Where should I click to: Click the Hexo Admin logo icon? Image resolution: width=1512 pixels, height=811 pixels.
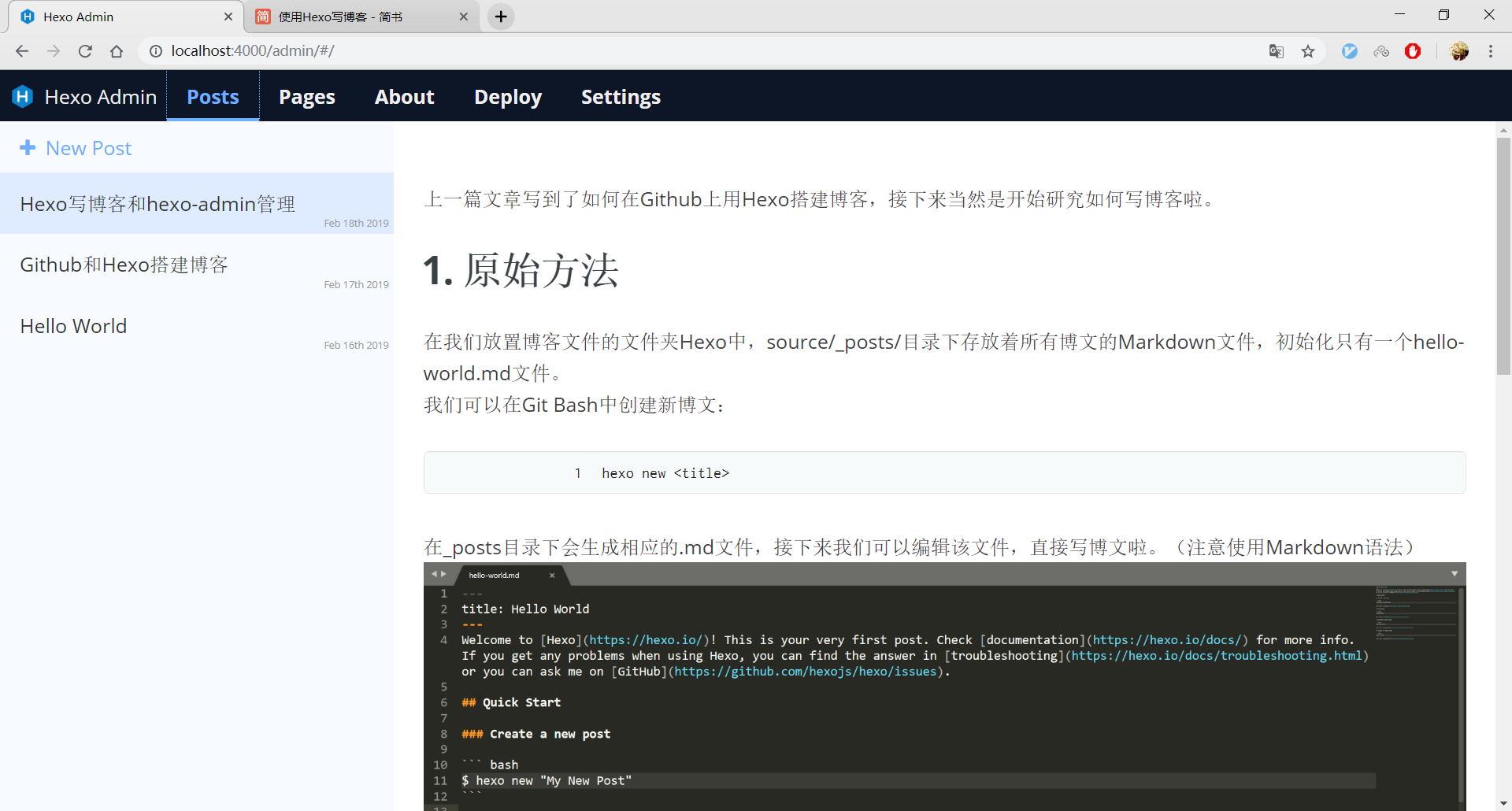[23, 96]
